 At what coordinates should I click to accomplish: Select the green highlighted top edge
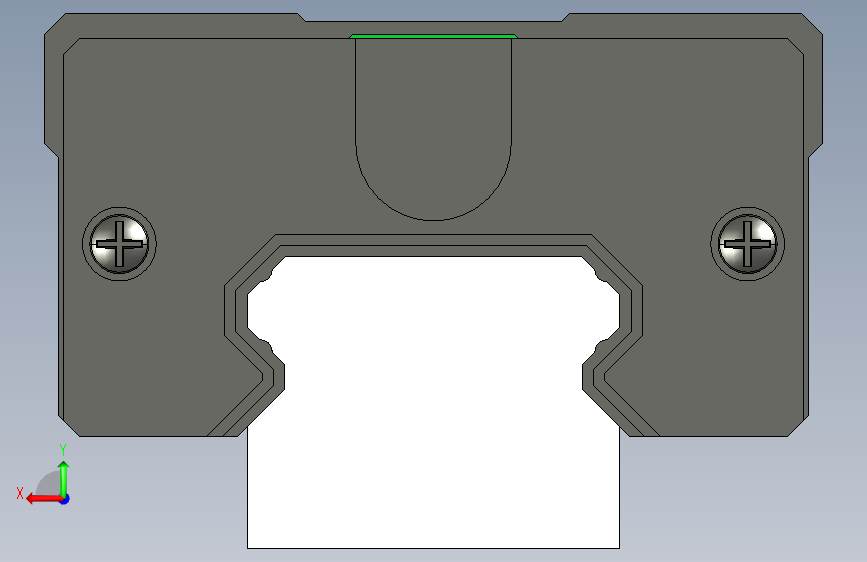click(x=434, y=37)
